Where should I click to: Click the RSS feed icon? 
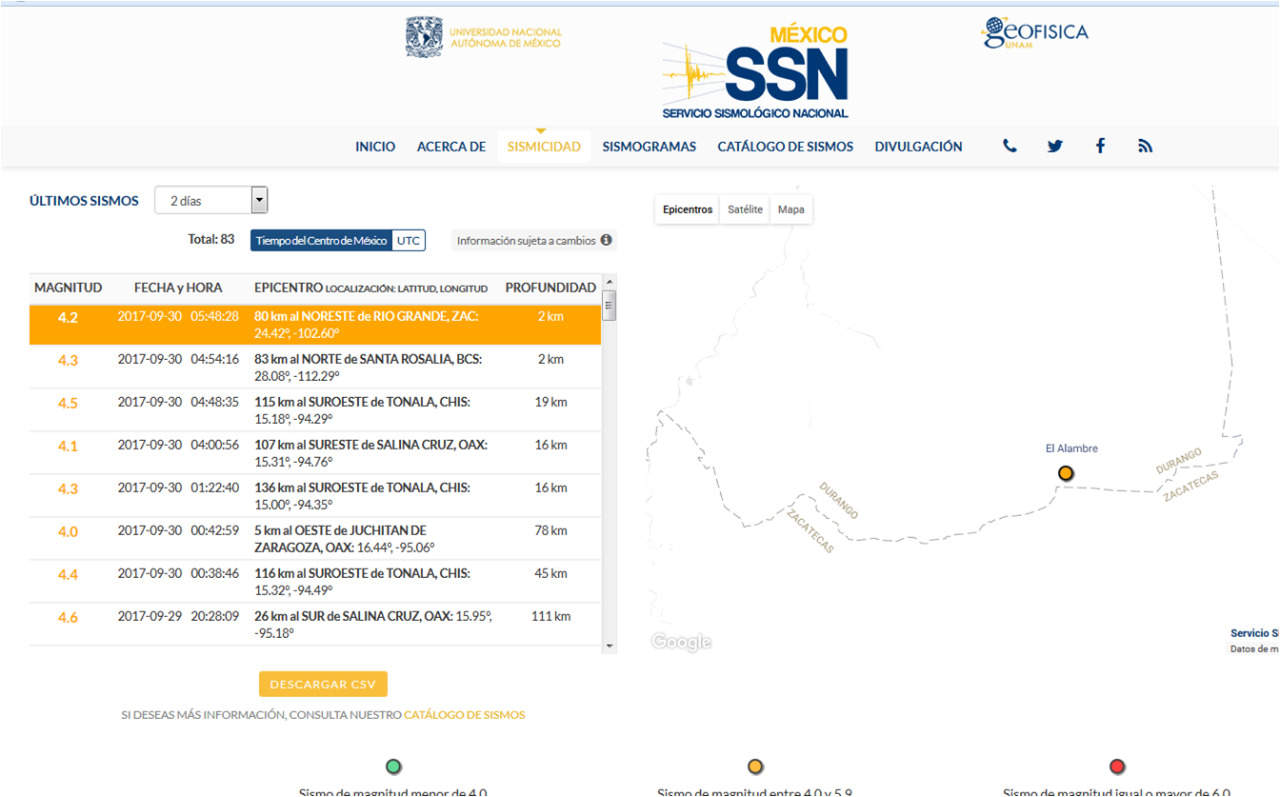point(1145,146)
